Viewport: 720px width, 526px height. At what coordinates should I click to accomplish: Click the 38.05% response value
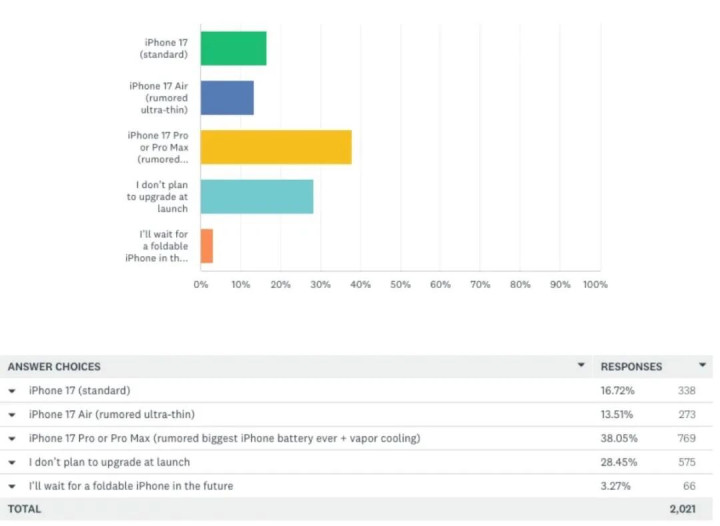(619, 438)
